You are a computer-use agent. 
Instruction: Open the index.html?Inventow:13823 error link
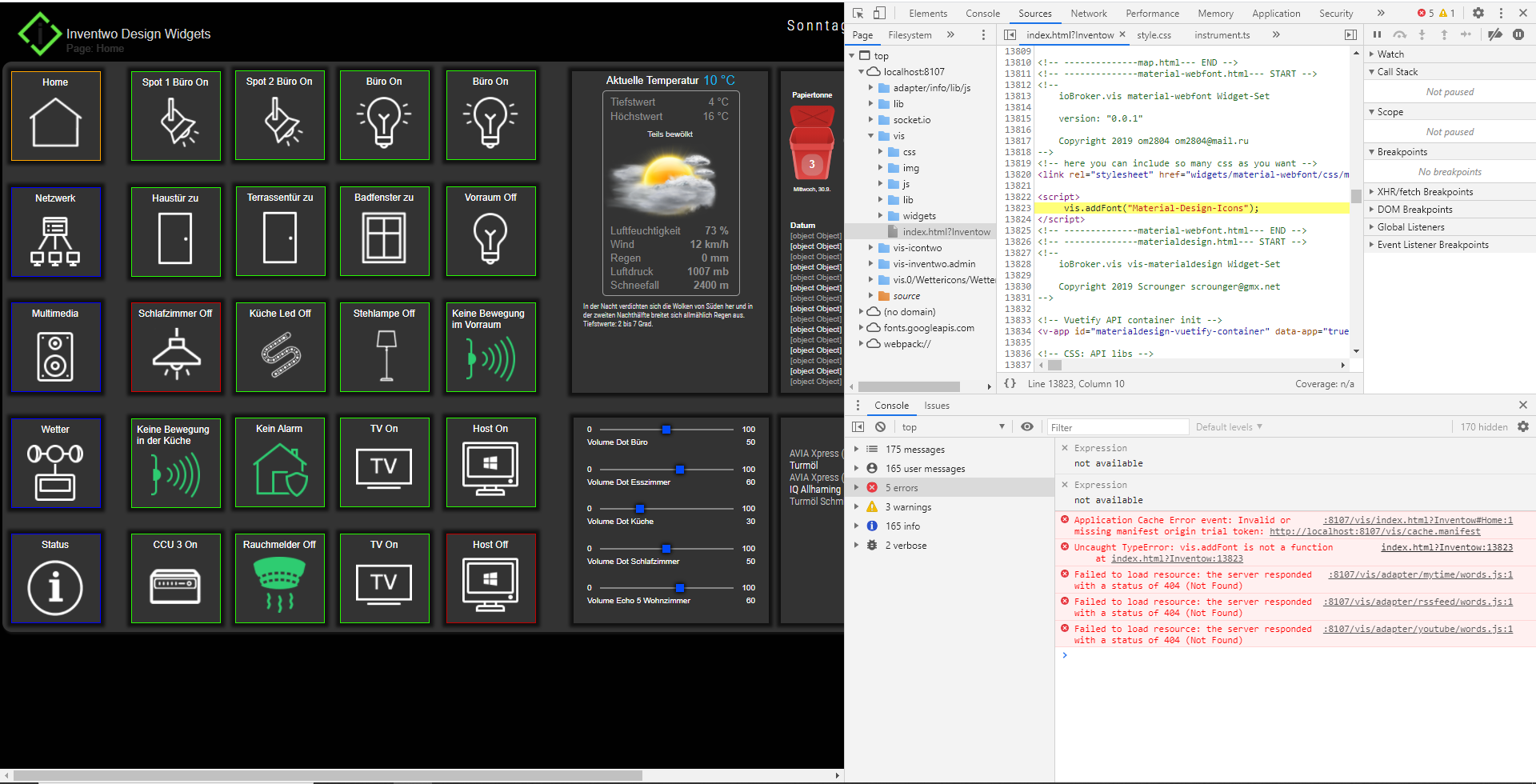click(1446, 548)
